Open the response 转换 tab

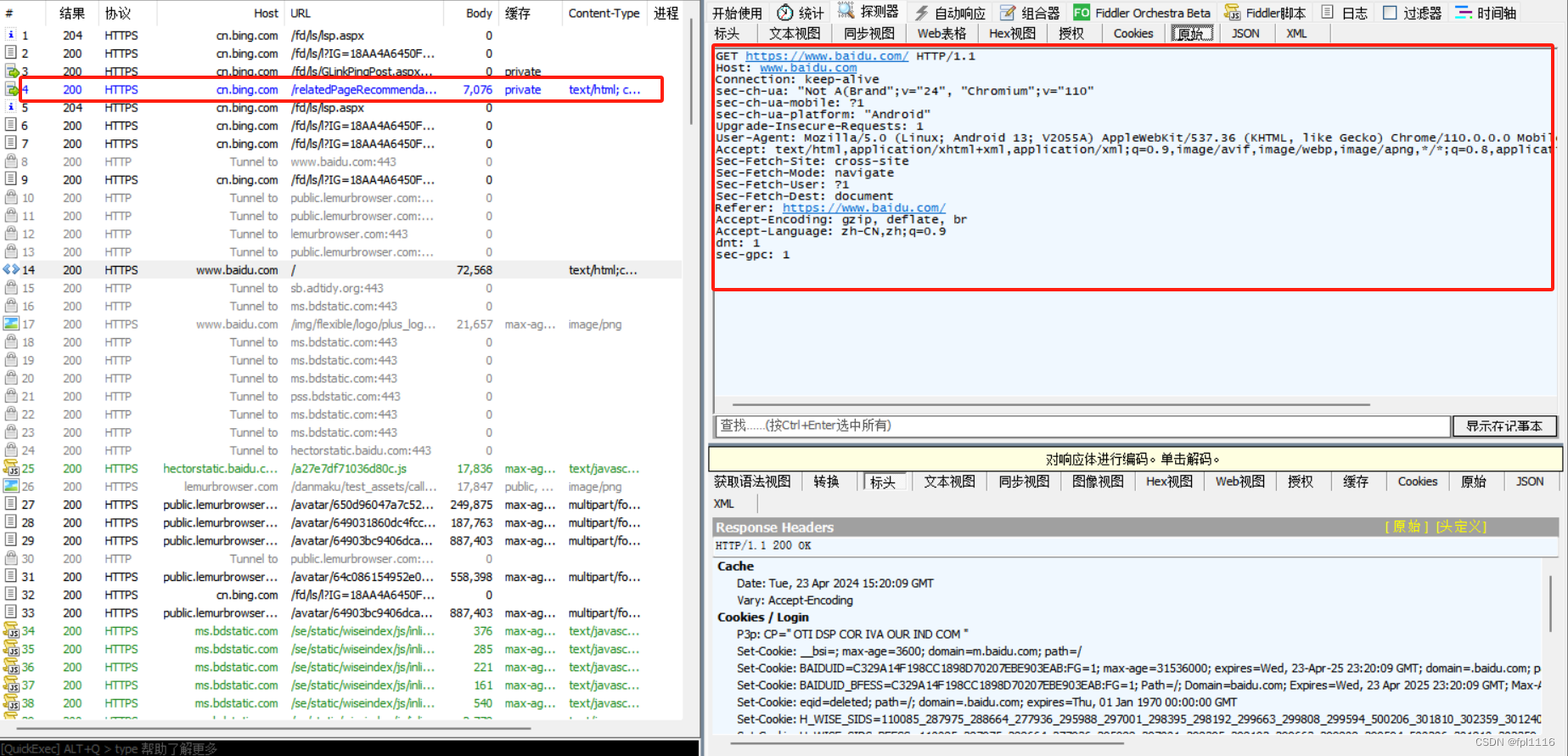tap(826, 482)
